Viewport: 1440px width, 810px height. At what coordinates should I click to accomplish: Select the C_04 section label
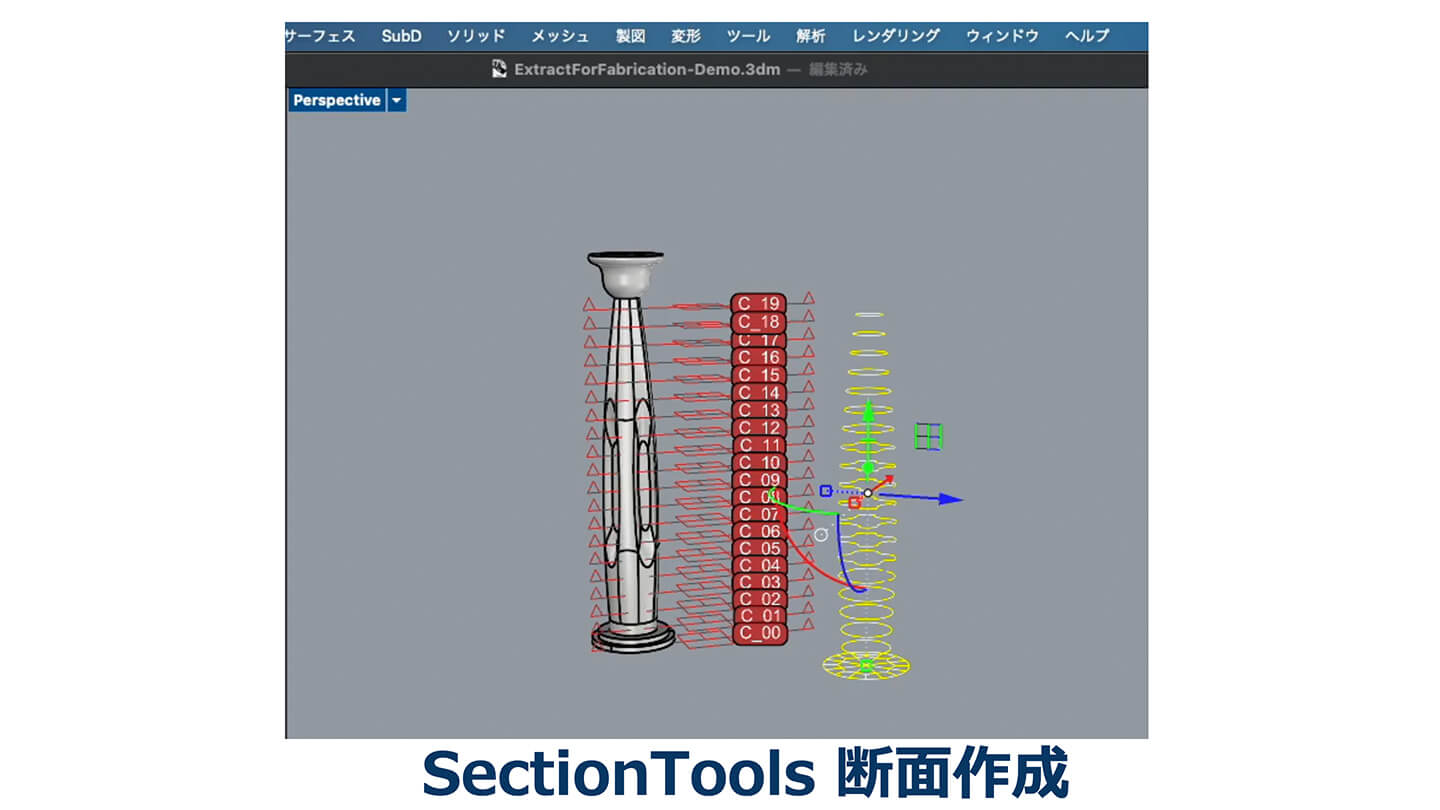coord(758,565)
